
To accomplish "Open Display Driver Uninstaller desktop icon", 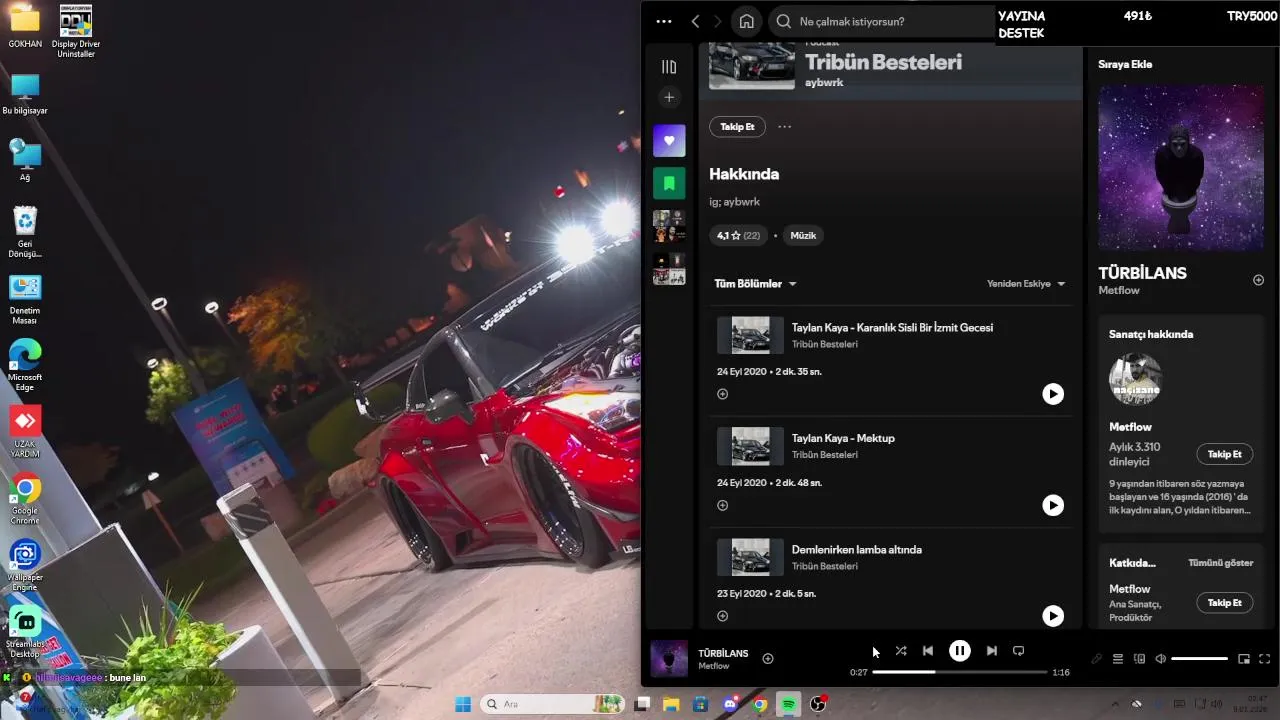I will 76,31.
